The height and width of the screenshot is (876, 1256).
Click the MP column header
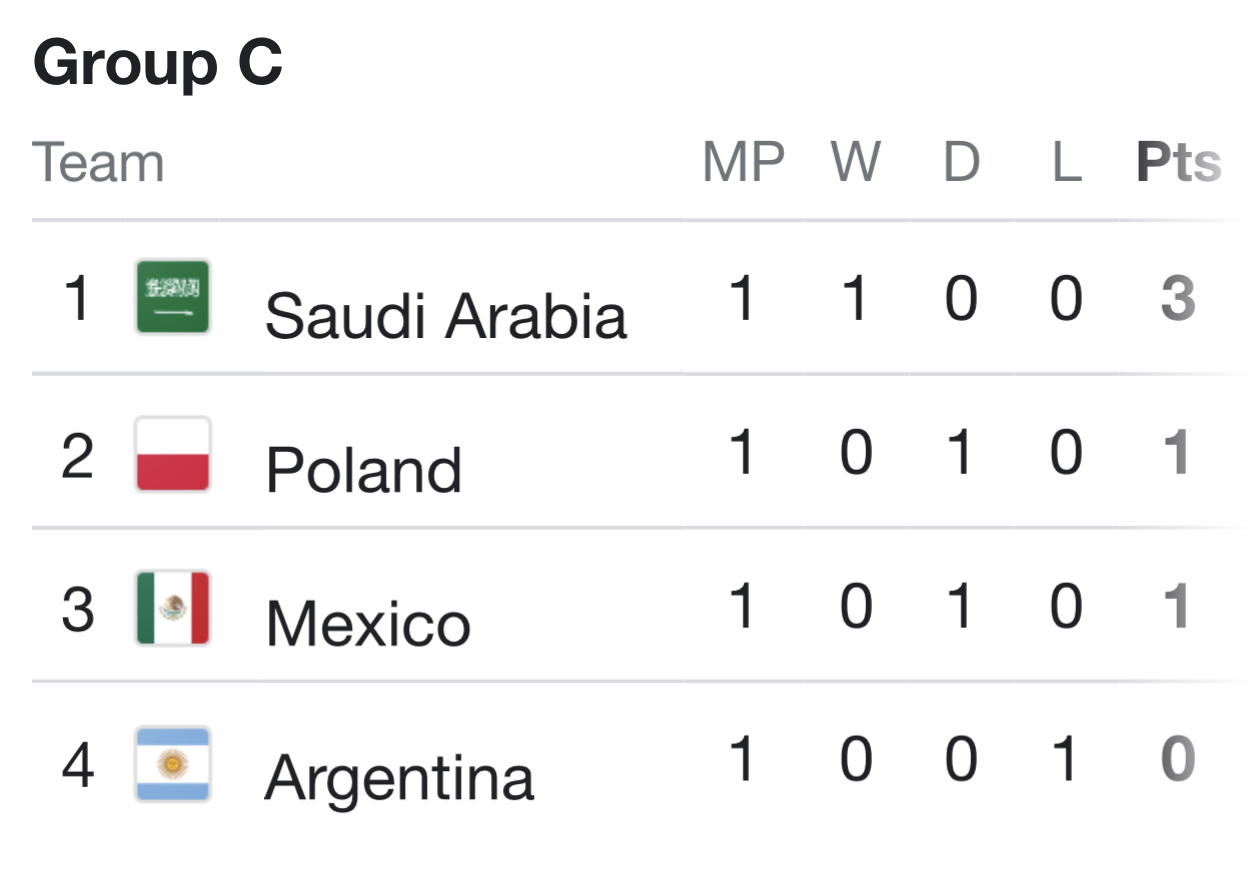[744, 163]
